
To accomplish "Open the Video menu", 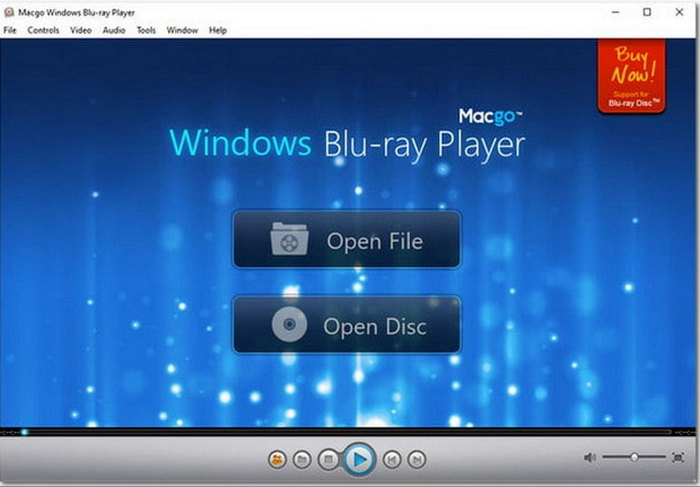I will pyautogui.click(x=81, y=30).
